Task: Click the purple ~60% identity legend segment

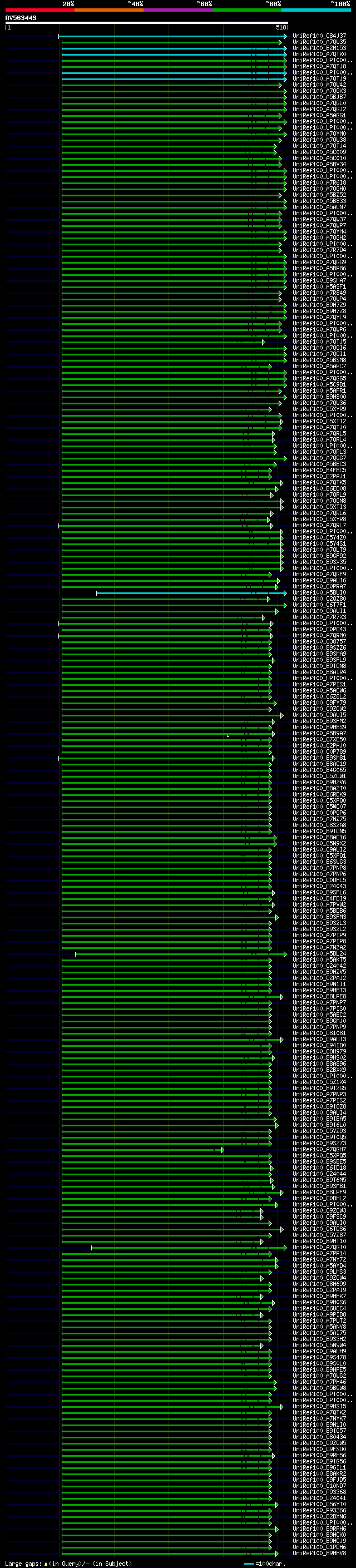Action: pyautogui.click(x=179, y=10)
